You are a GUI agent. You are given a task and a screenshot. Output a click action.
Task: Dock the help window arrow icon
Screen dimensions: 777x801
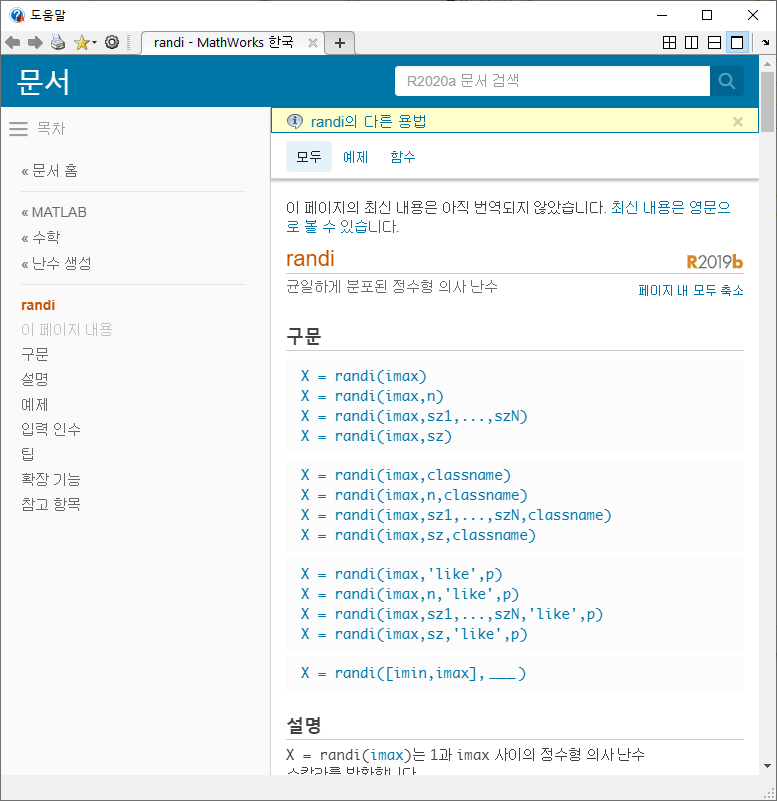(765, 42)
